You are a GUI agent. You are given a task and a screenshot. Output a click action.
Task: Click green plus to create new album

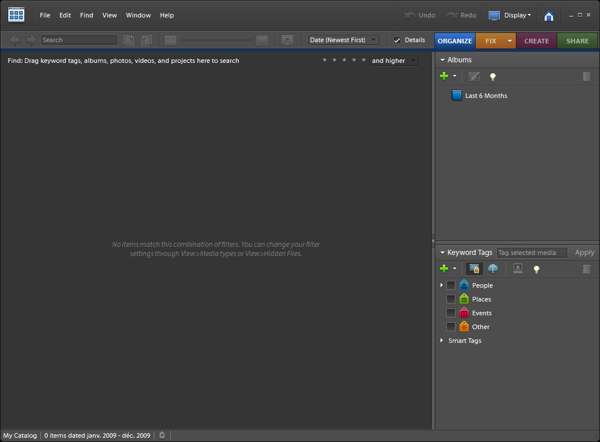[444, 76]
